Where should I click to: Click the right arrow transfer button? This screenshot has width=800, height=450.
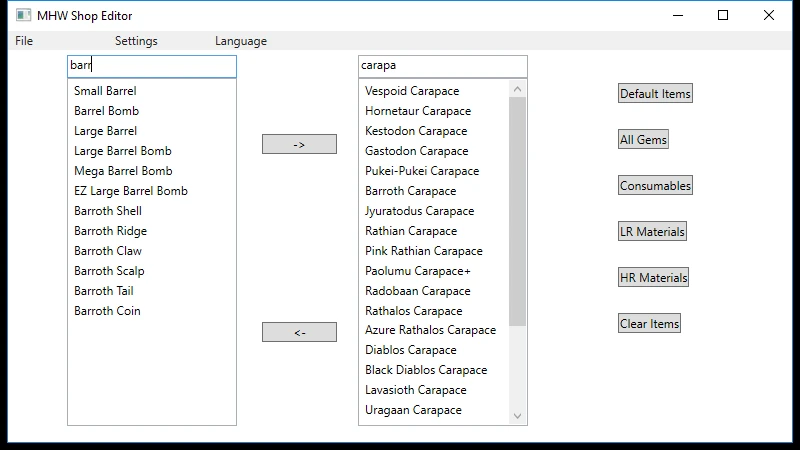(x=299, y=144)
